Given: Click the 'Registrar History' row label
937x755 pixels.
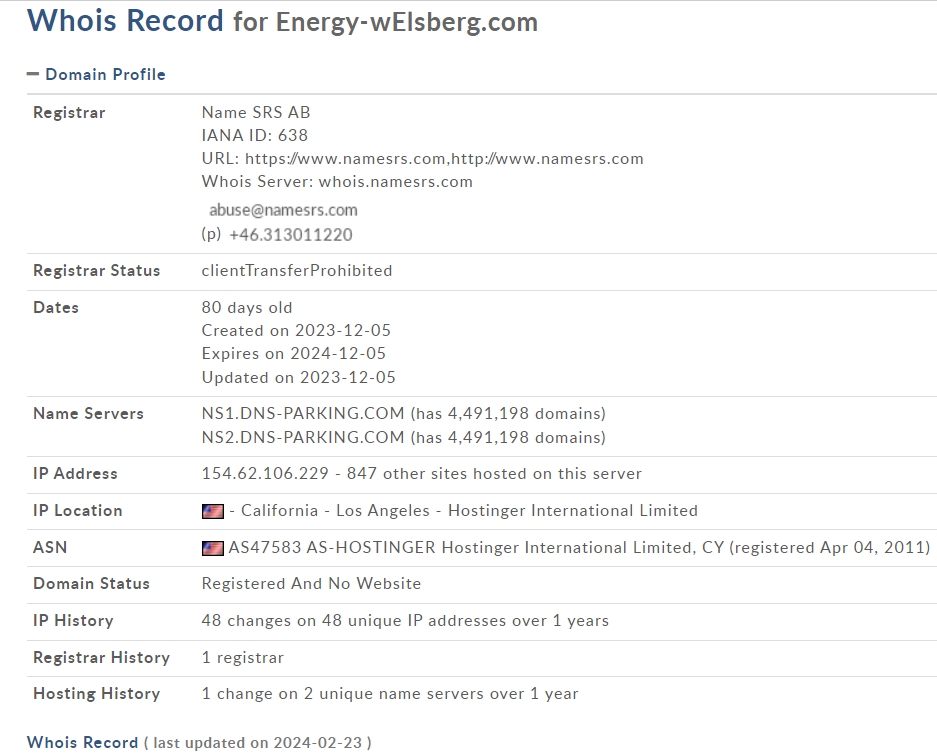Looking at the screenshot, I should pyautogui.click(x=102, y=658).
